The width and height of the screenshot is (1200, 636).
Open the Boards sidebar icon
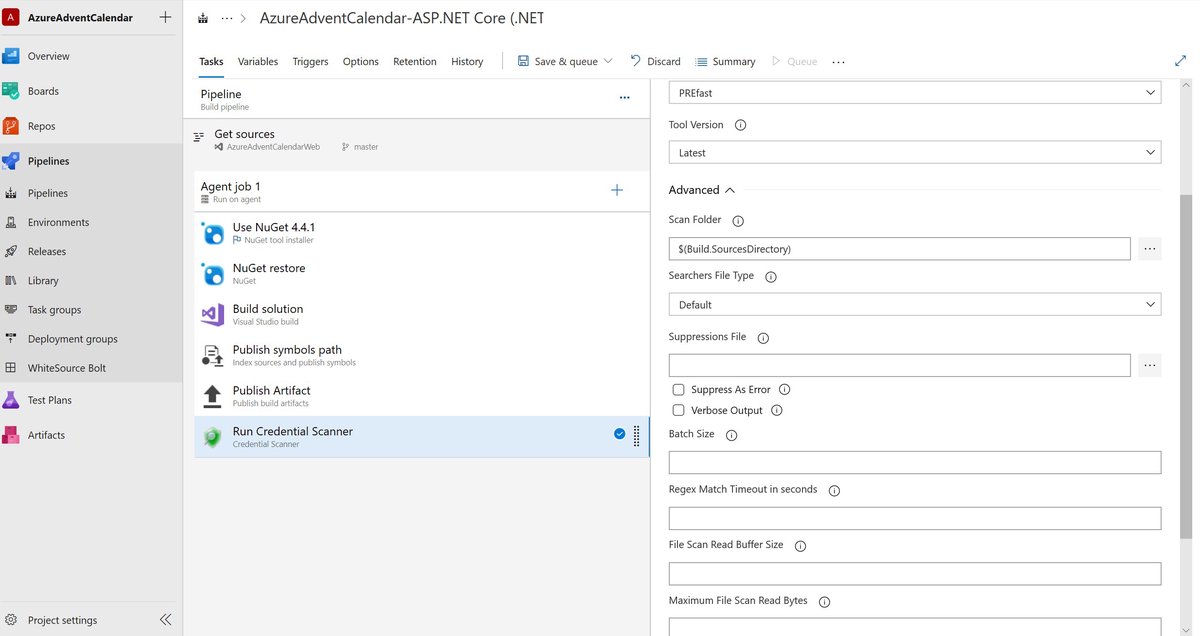coord(11,91)
